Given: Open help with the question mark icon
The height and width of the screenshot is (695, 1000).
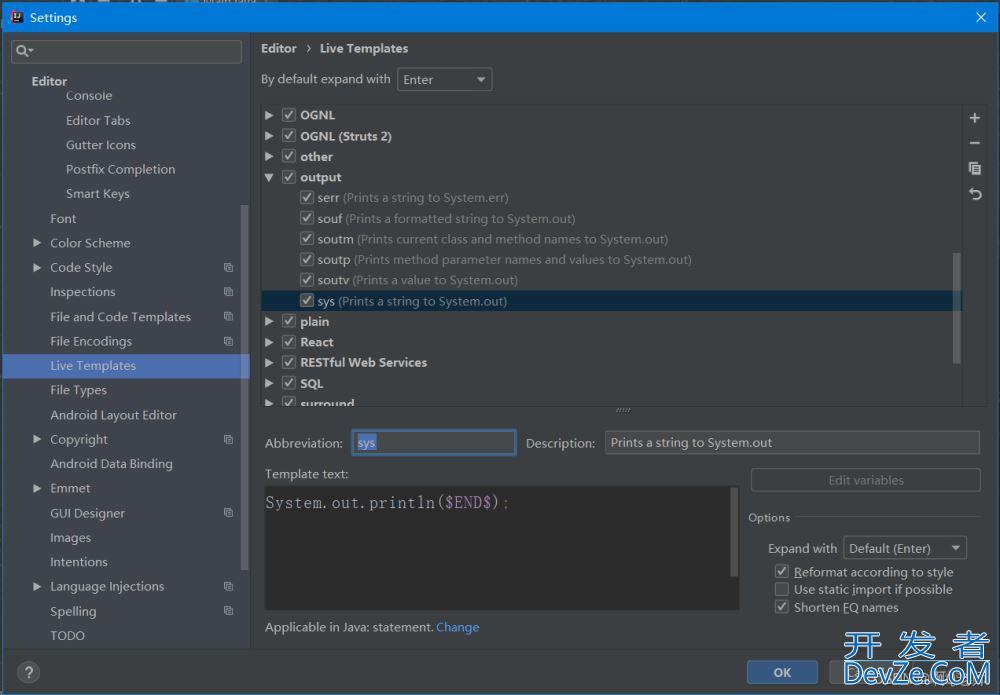Looking at the screenshot, I should [x=29, y=672].
